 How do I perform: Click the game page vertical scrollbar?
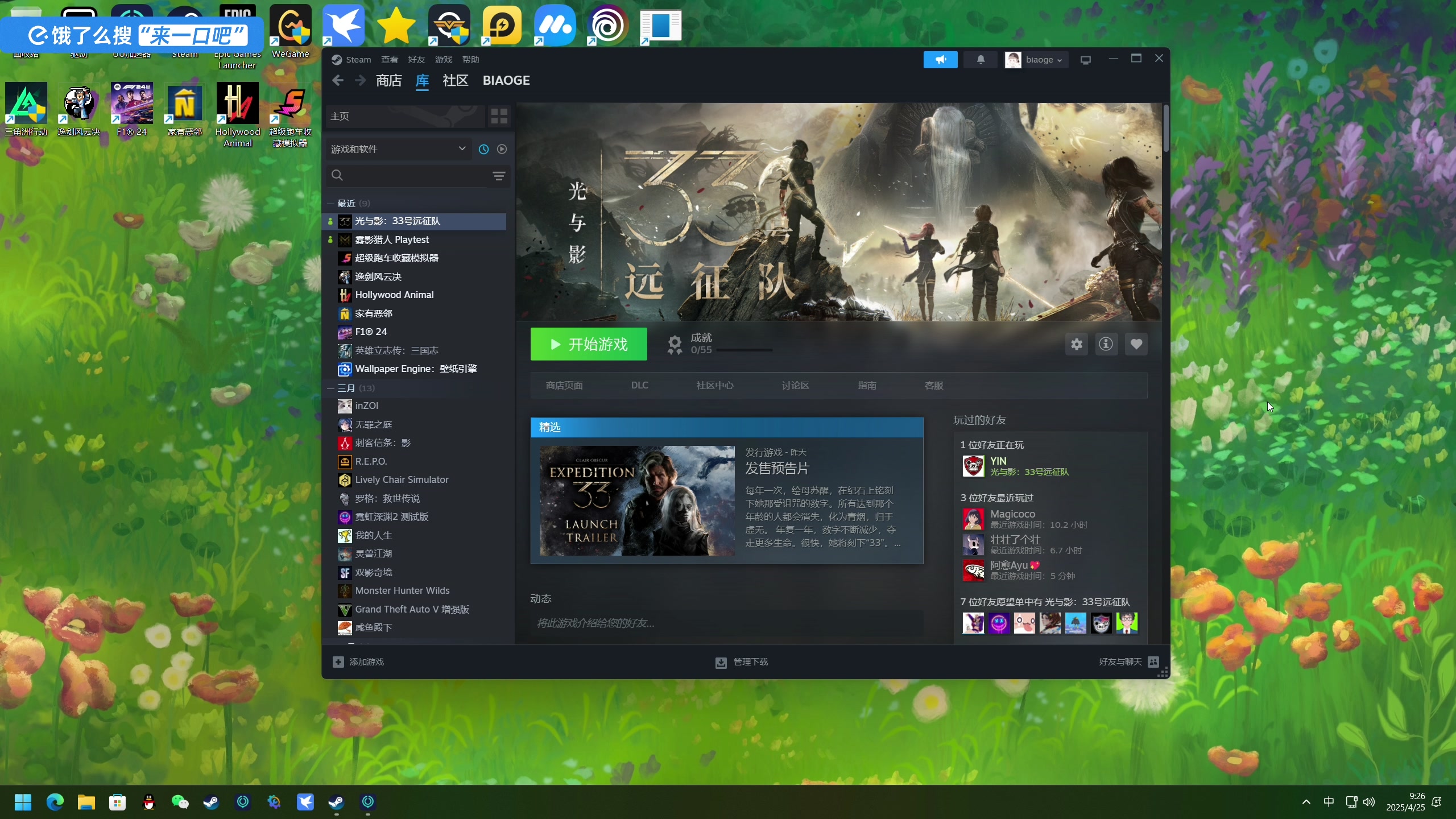coord(1166,129)
